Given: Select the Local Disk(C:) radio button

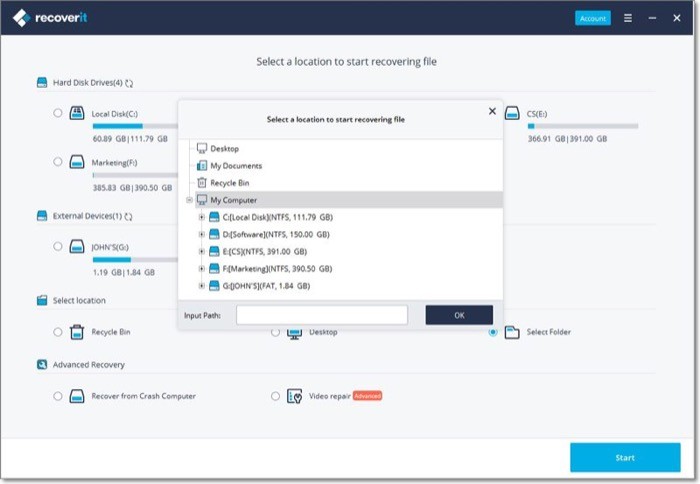Looking at the screenshot, I should (x=58, y=113).
